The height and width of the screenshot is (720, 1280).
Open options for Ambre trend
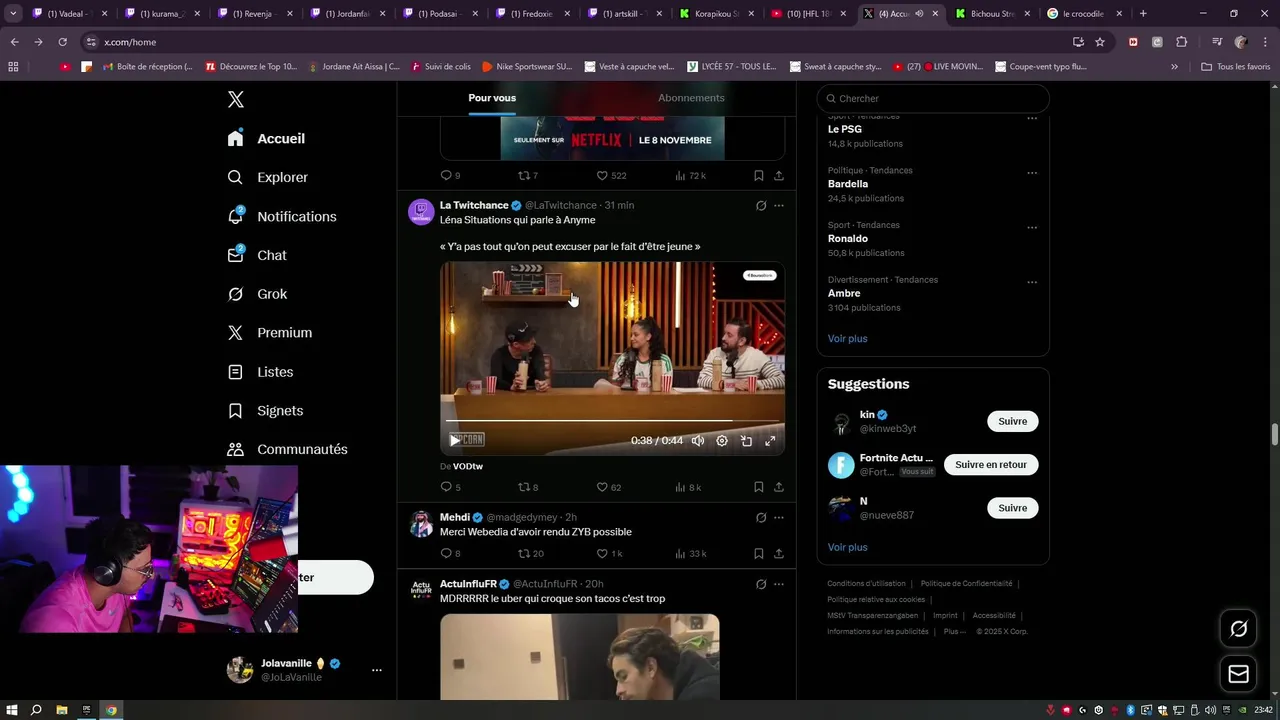coord(1032,282)
